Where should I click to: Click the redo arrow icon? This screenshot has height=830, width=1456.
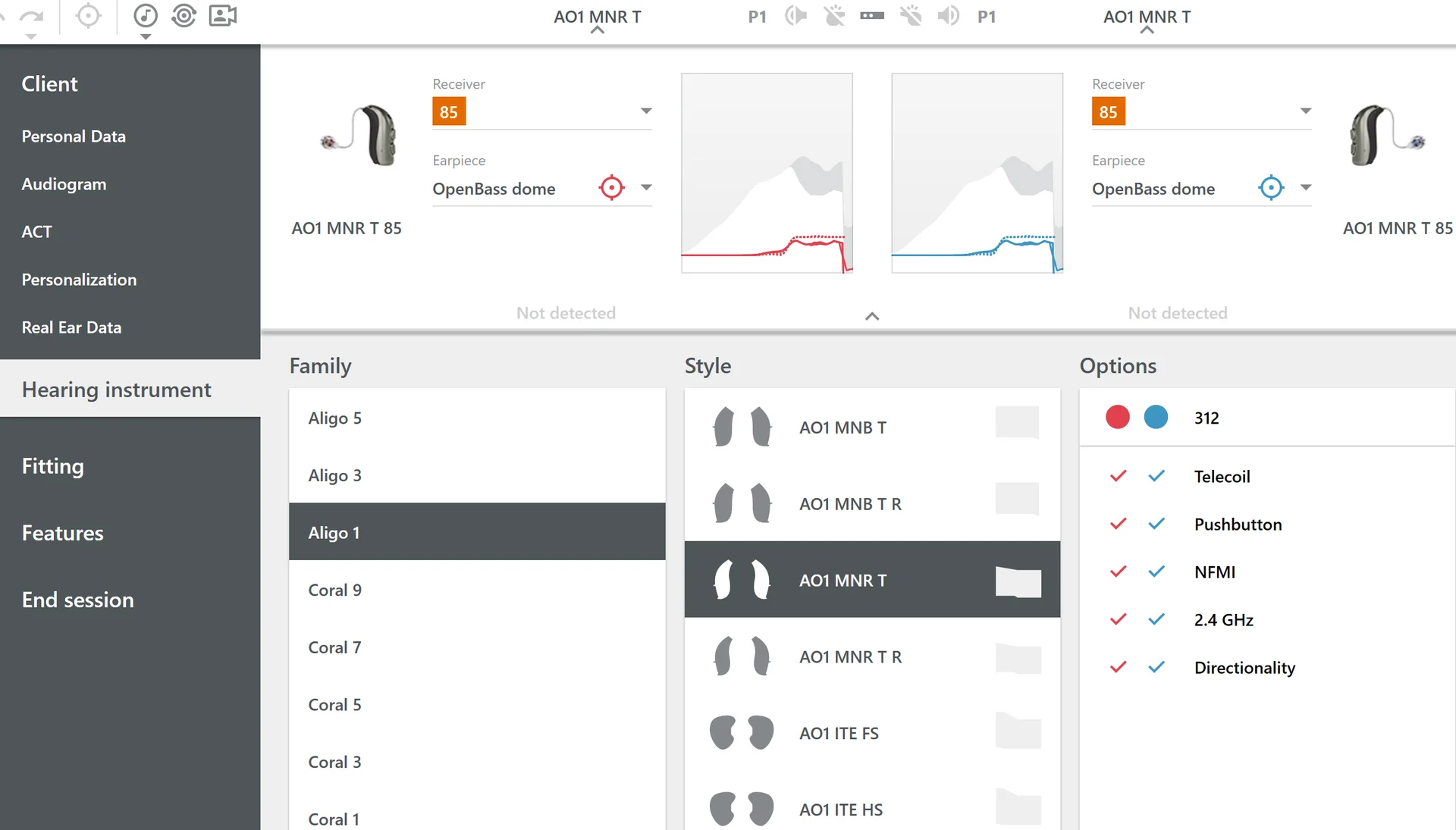coord(31,16)
